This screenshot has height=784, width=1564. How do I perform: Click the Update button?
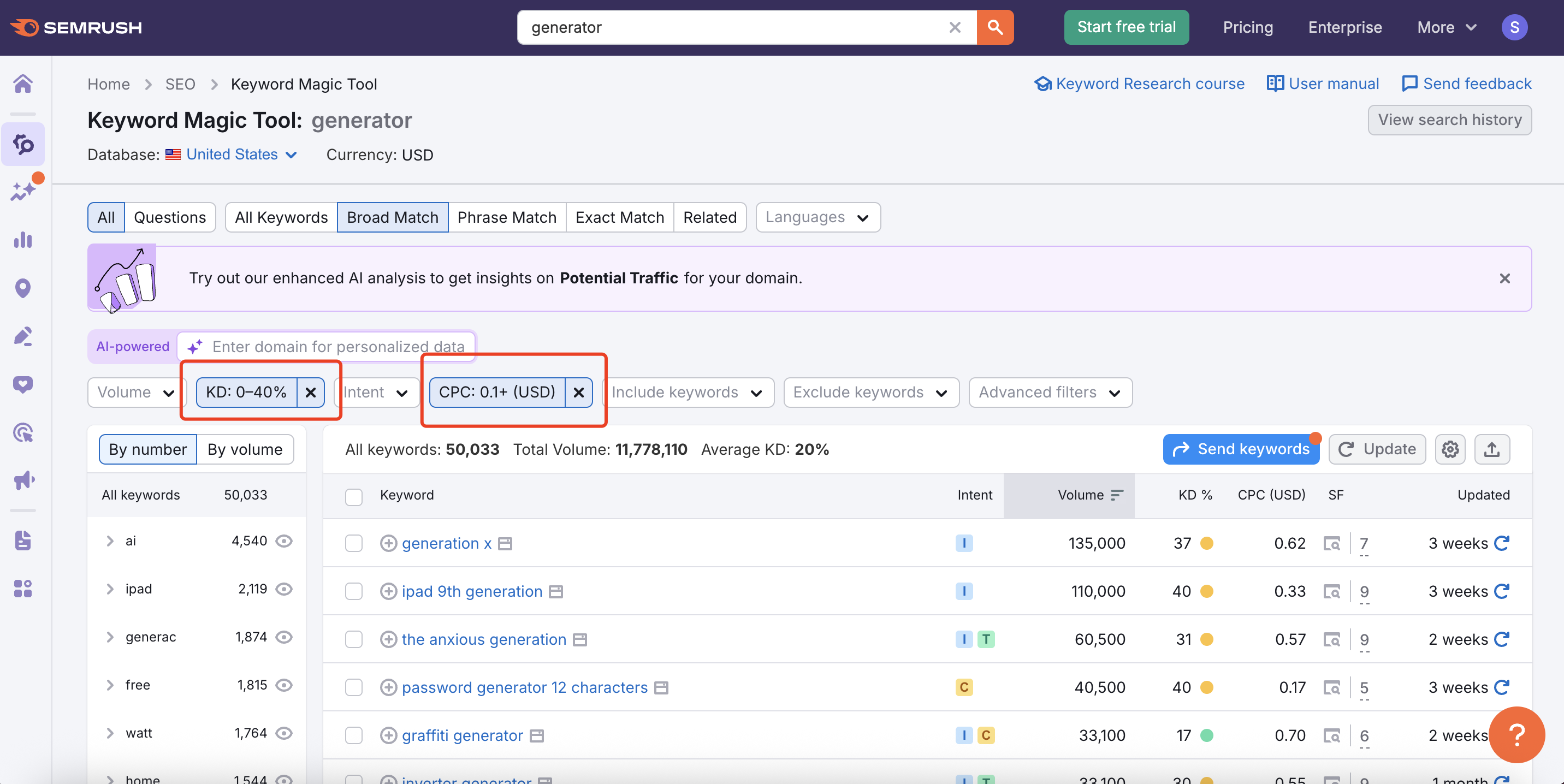click(1377, 450)
